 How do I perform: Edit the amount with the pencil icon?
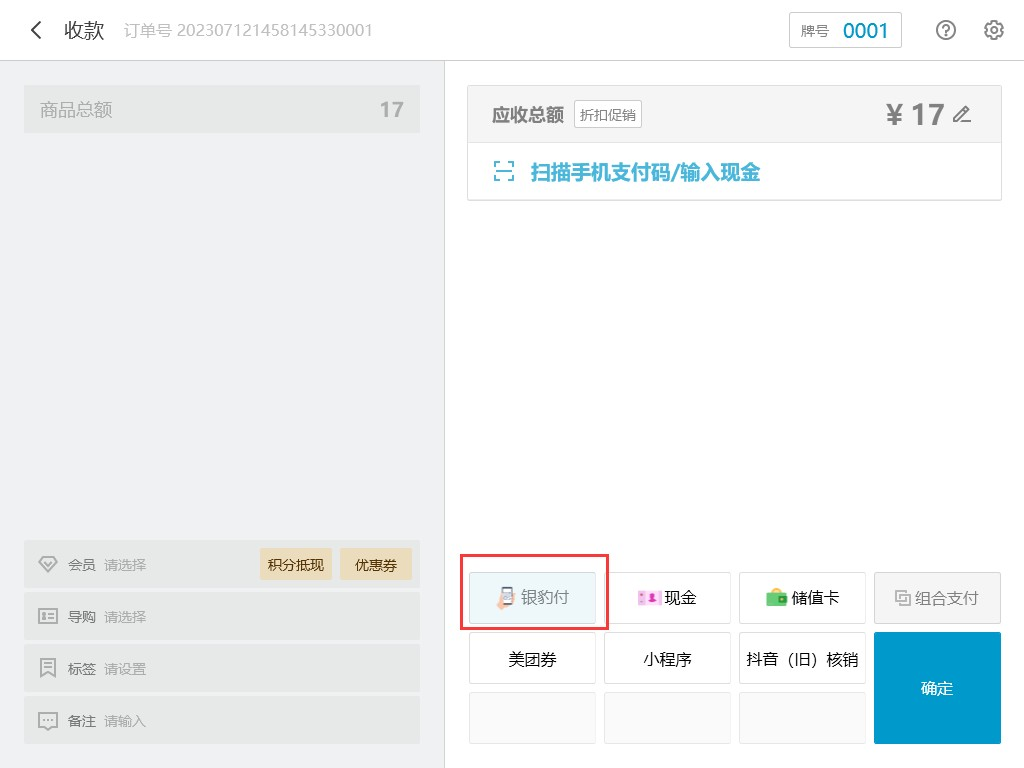click(961, 115)
